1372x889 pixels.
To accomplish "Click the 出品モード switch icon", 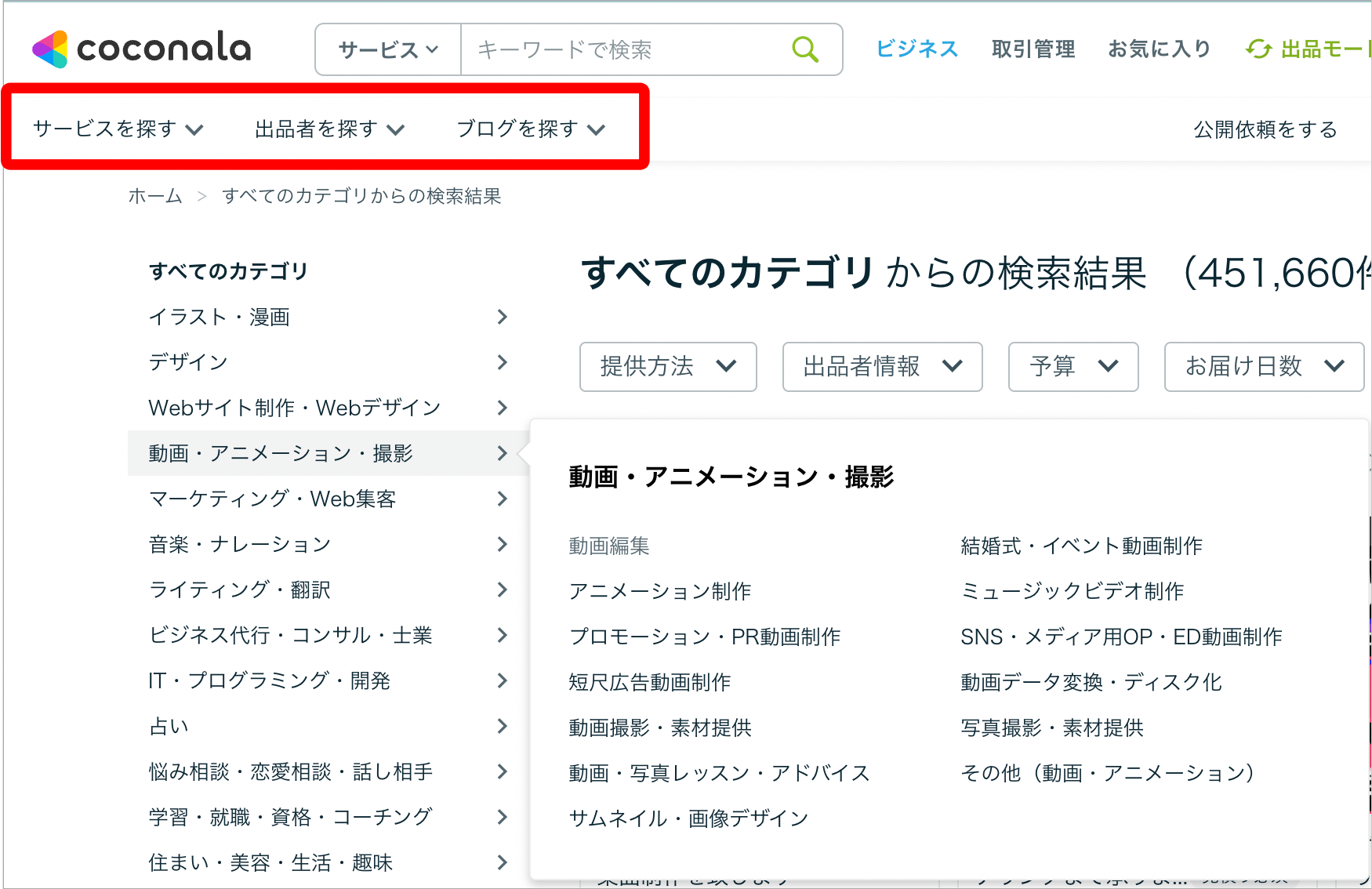I will [x=1258, y=49].
